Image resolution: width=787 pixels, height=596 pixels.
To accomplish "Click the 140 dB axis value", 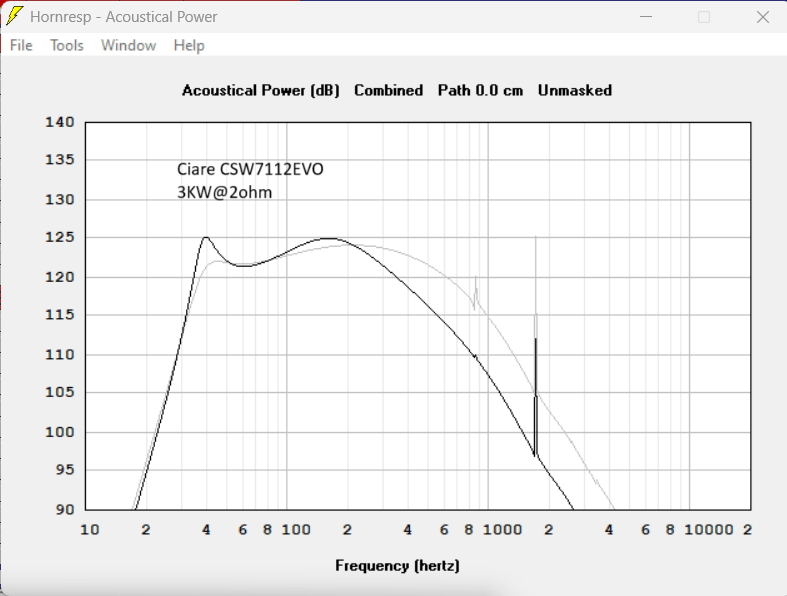I will point(60,122).
